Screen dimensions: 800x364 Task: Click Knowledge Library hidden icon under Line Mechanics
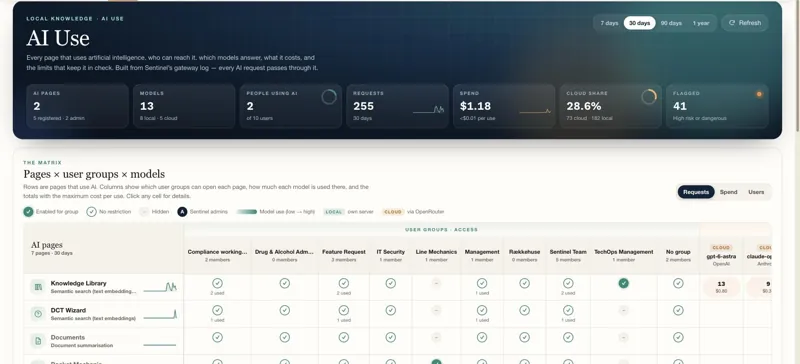tap(436, 283)
